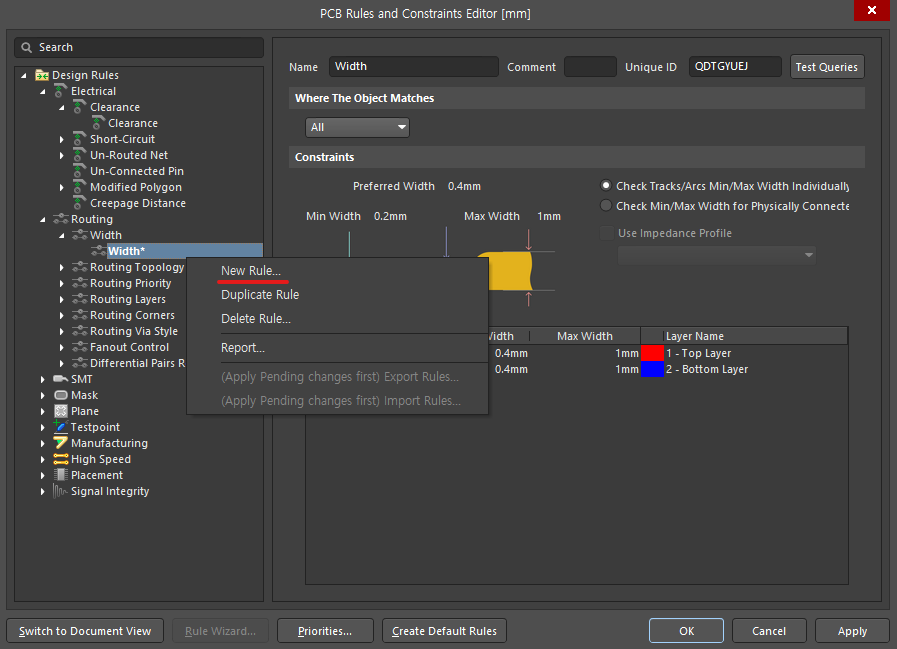Expand the Signal Integrity node

(43, 491)
